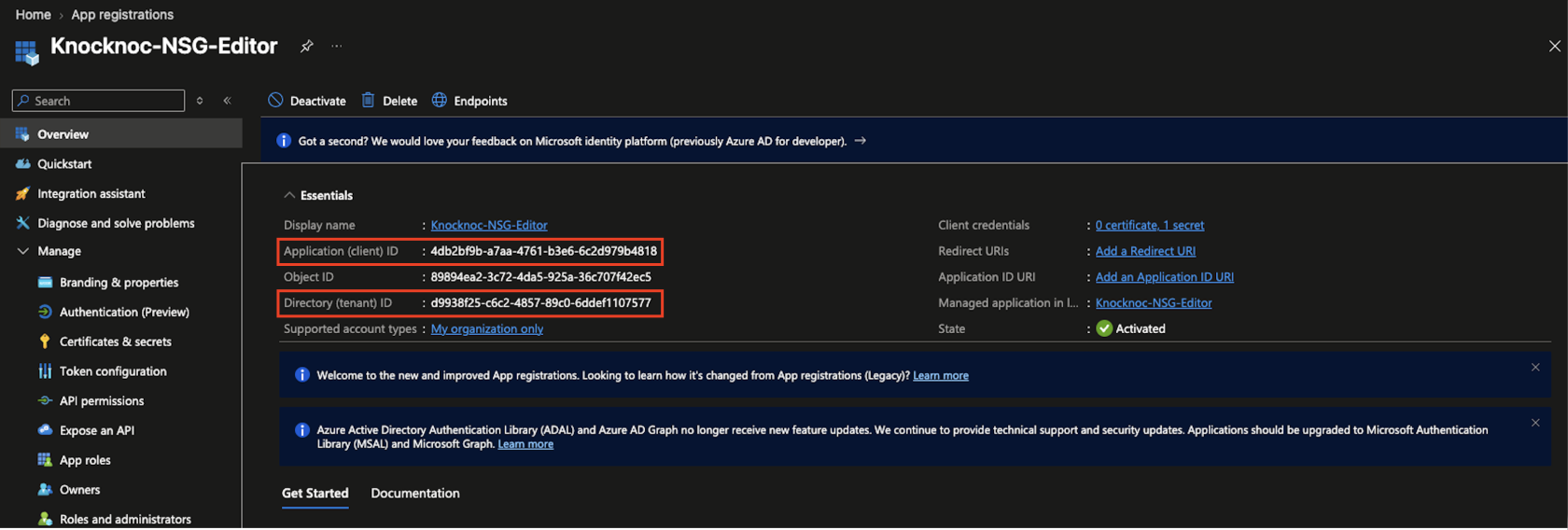This screenshot has height=530, width=1568.
Task: Delete the app registration
Action: 389,101
